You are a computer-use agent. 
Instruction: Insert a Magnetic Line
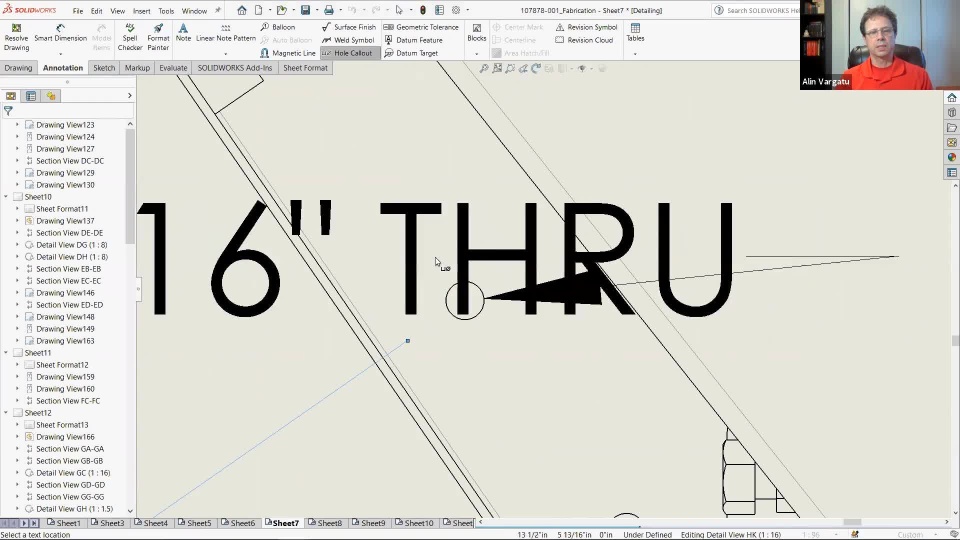click(x=288, y=53)
